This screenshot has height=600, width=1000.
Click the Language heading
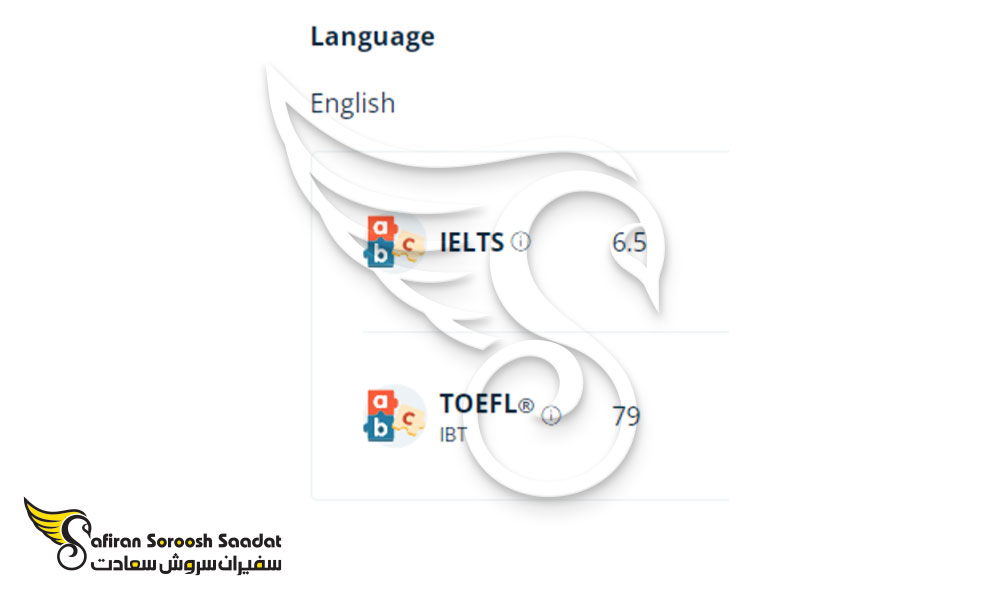click(372, 36)
